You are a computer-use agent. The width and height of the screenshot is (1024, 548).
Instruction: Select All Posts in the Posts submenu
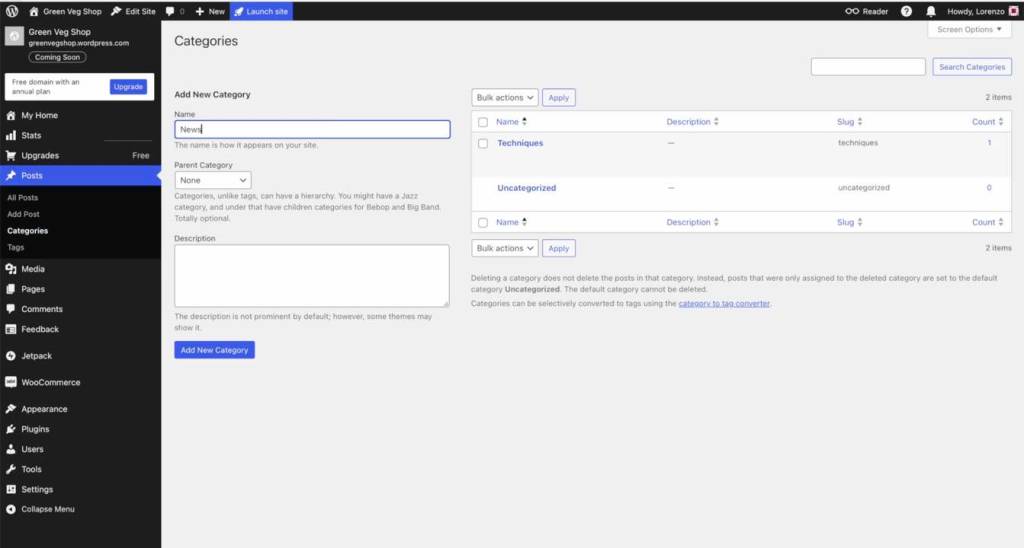click(23, 198)
